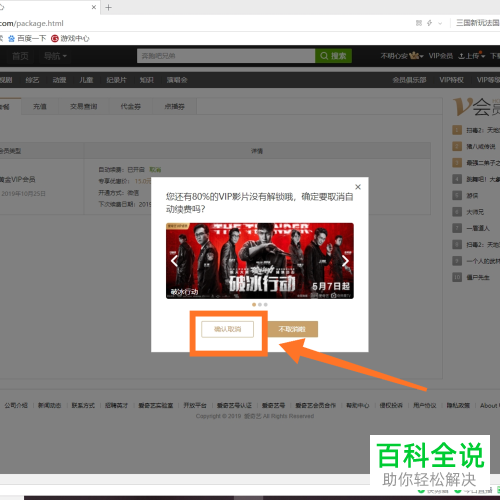Open the dropdown arrow beside the lightning icon
The width and height of the screenshot is (500, 500).
click(x=440, y=23)
